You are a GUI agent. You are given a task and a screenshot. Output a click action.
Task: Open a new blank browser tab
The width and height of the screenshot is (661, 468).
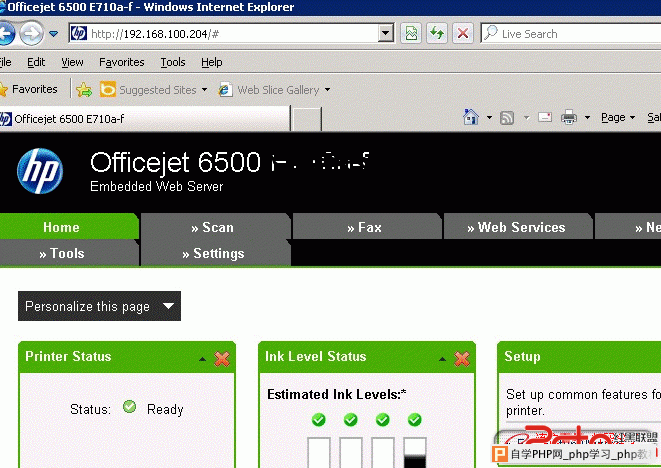point(306,119)
